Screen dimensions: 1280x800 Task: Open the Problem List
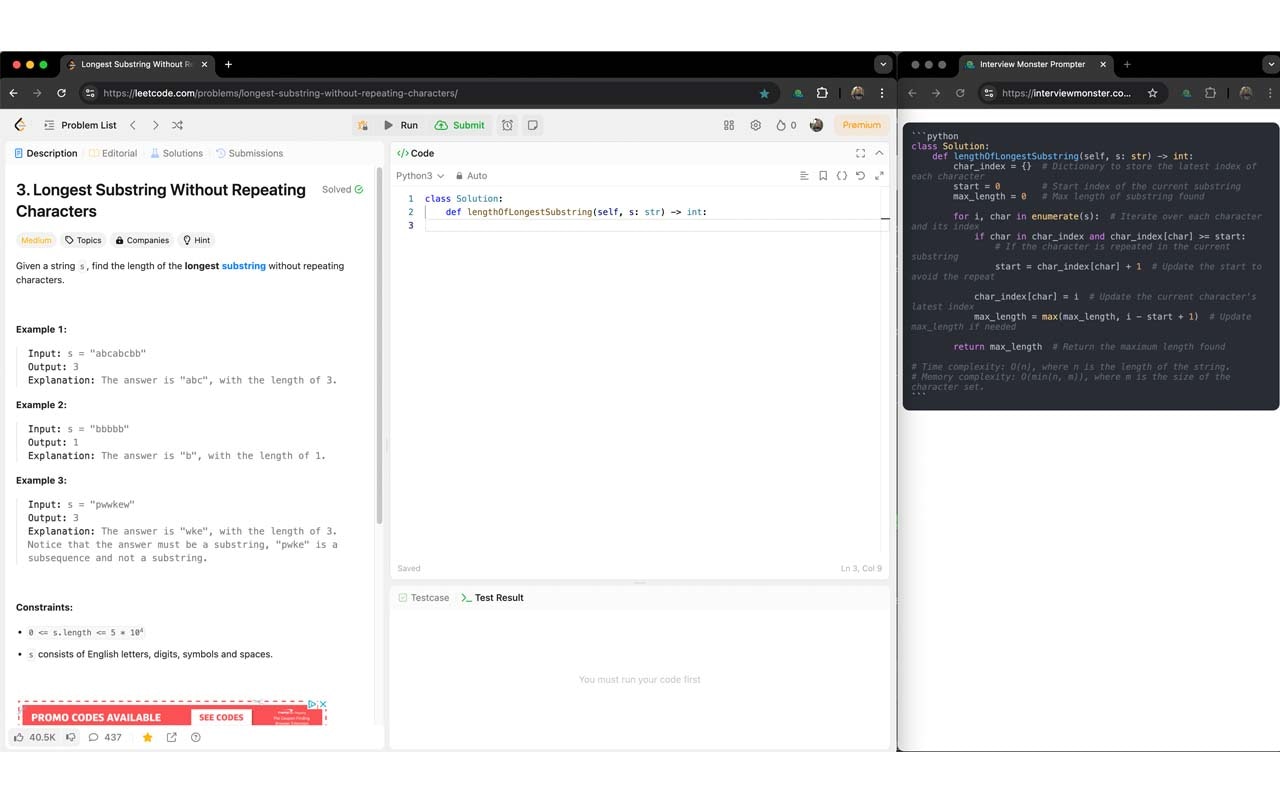click(x=80, y=125)
